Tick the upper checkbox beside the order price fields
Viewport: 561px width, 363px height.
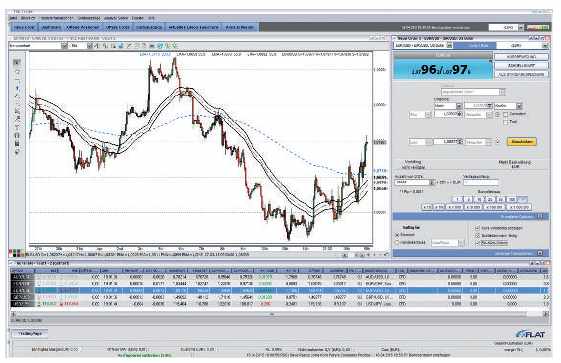506,114
